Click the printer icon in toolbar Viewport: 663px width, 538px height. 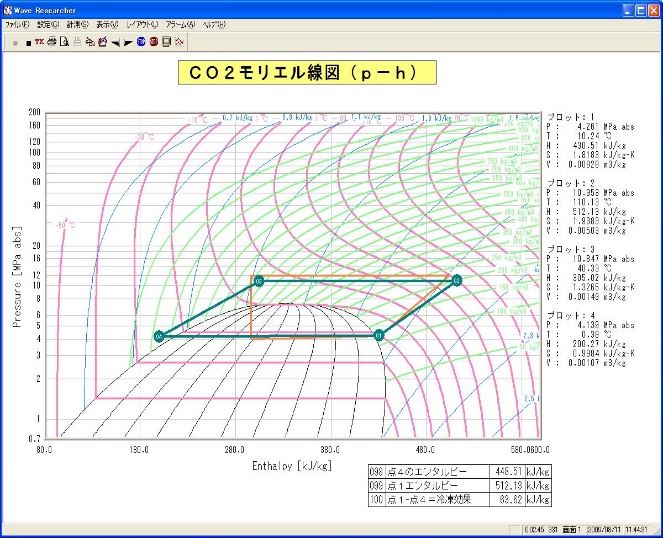click(52, 41)
